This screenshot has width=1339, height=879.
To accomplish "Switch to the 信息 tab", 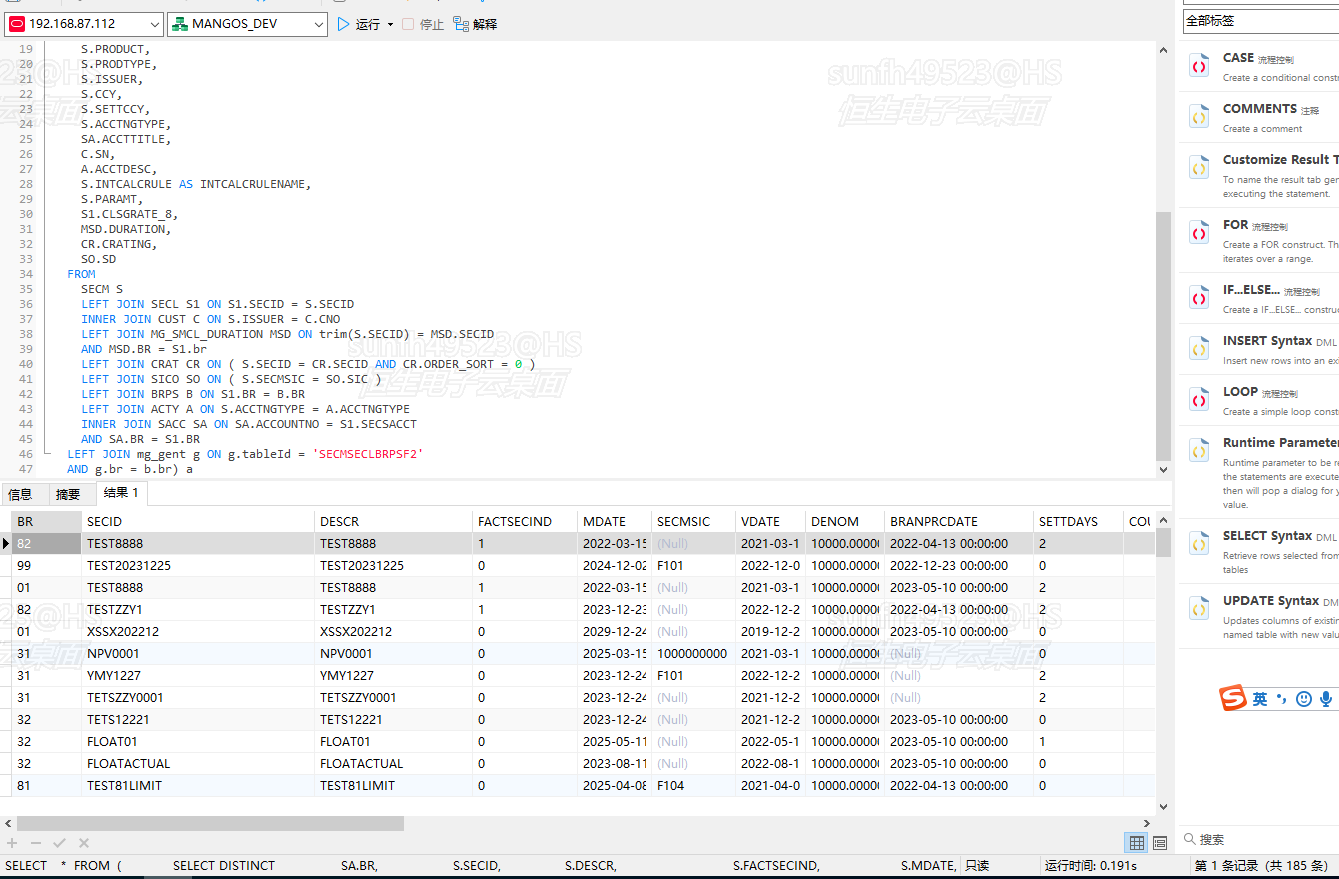I will point(20,494).
